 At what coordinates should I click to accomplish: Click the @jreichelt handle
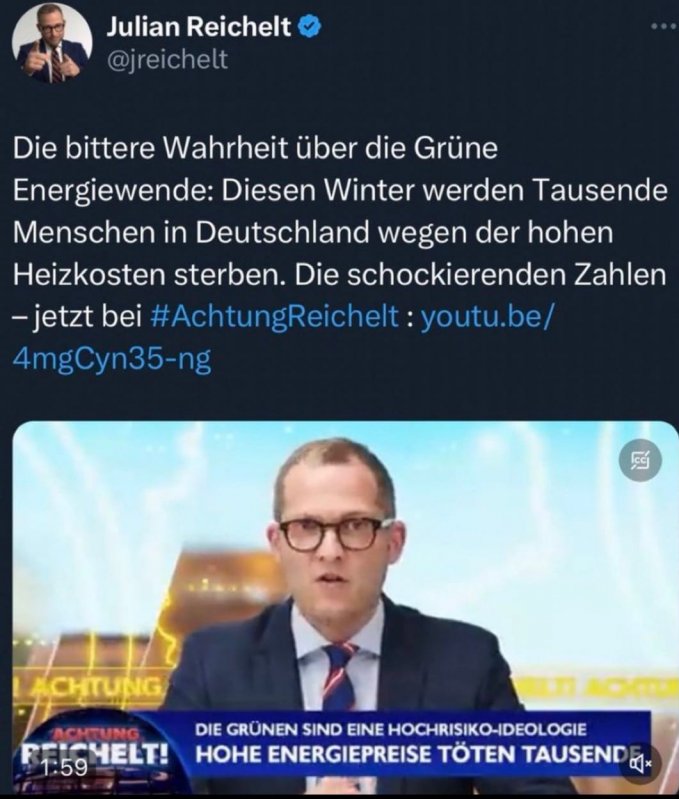[168, 60]
